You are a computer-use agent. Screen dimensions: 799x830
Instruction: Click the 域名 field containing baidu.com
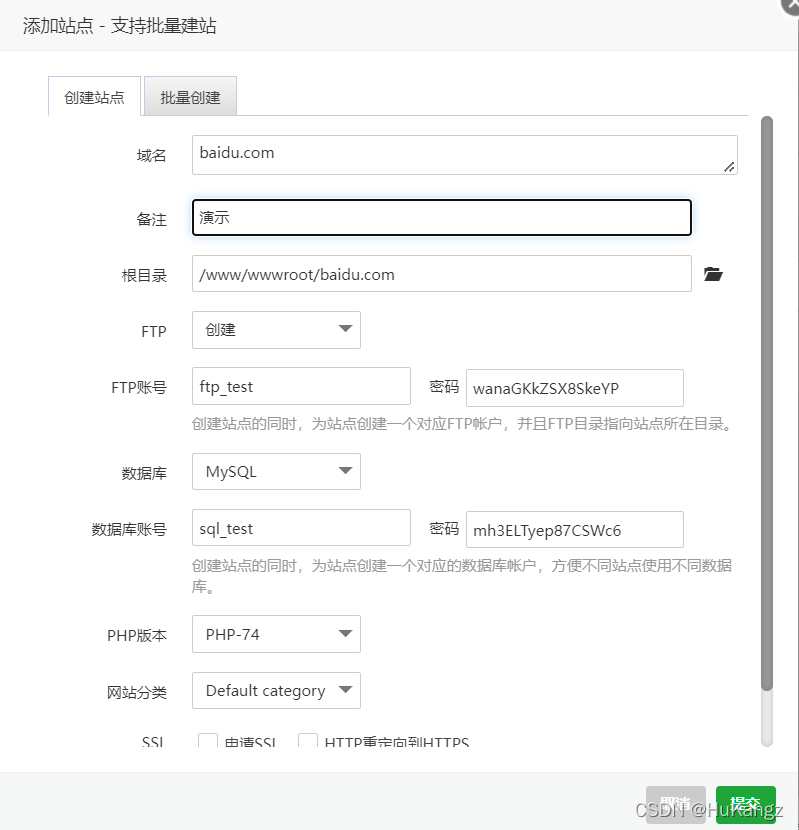pyautogui.click(x=464, y=155)
